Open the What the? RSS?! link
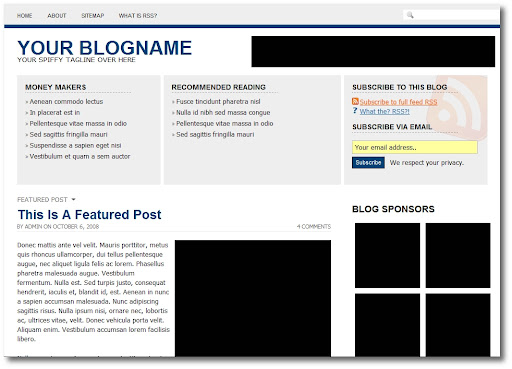This screenshot has width=512, height=369. point(384,111)
